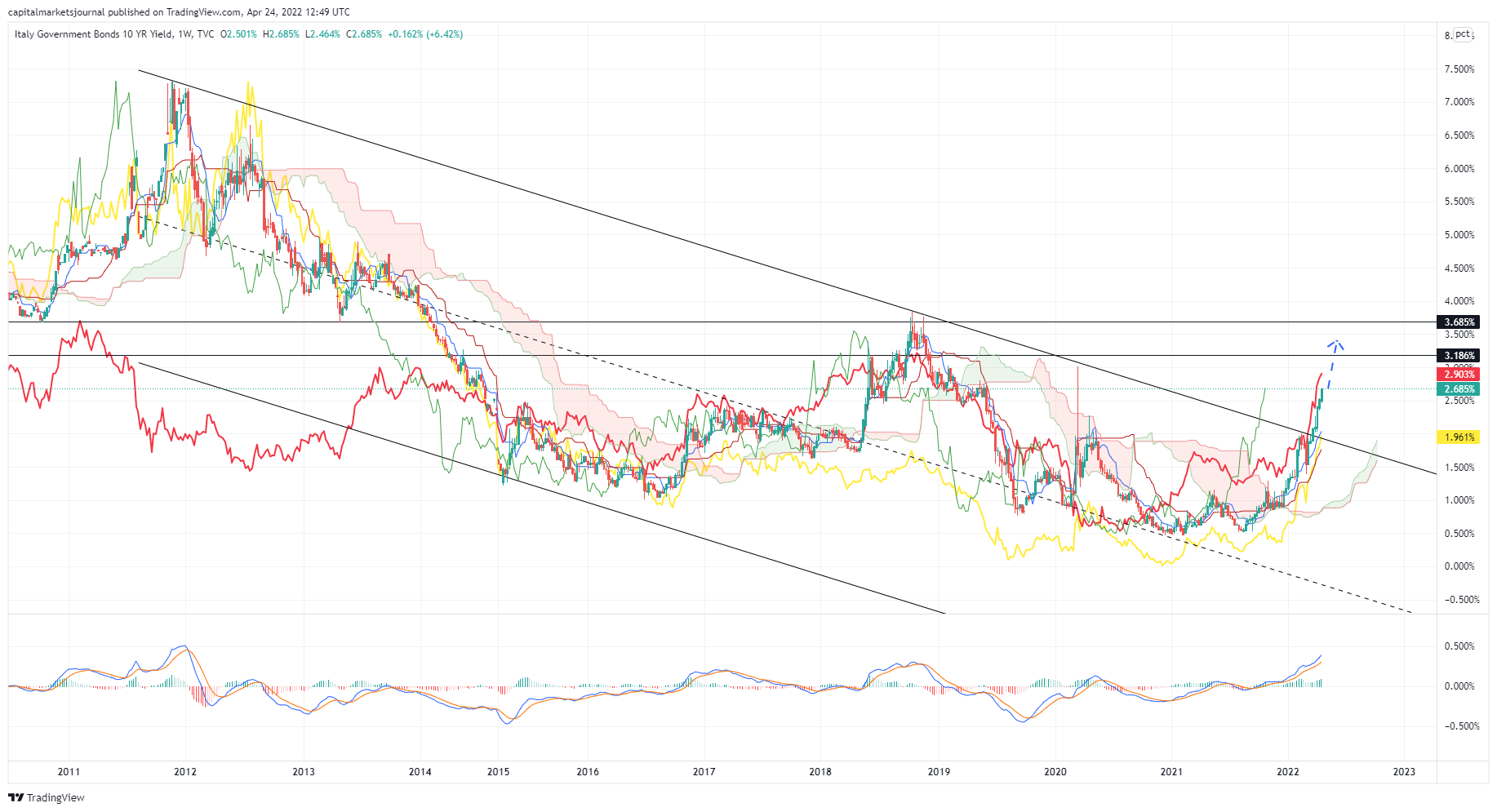Click the change value +0.162% (+6.42%)
This screenshot has height=812, width=1497.
click(425, 34)
